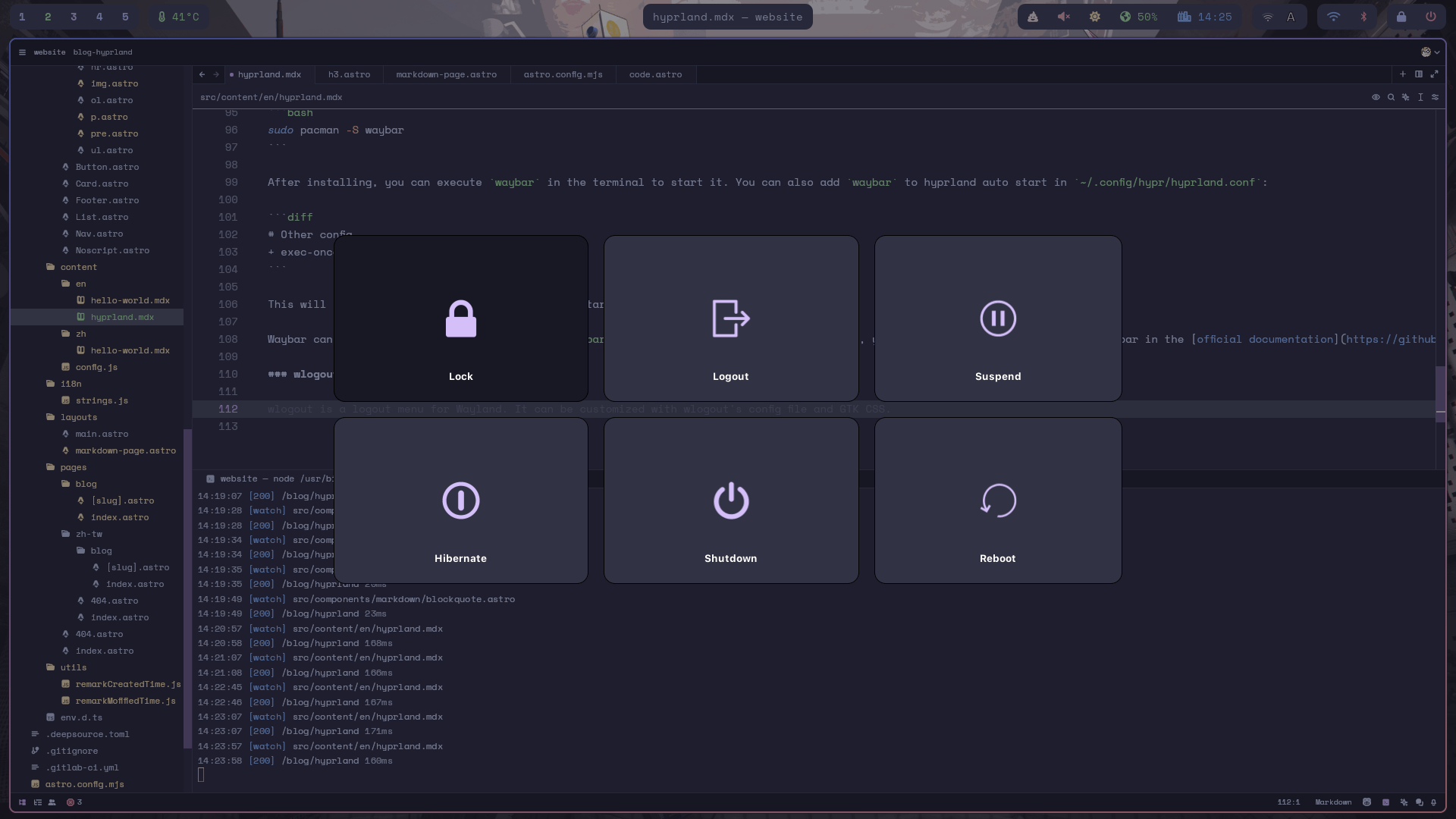Toggle markdown preview with the eye icon
Screen dimensions: 1456x819
[1376, 97]
